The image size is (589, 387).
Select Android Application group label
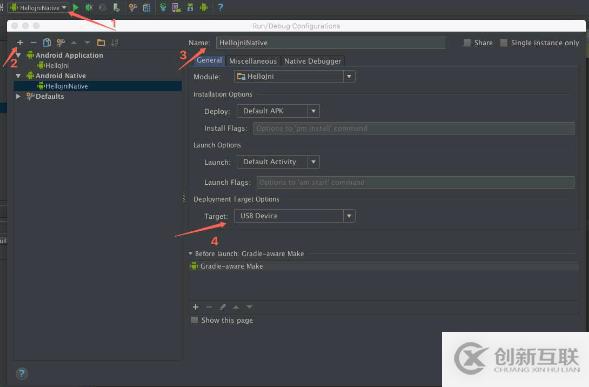point(69,55)
